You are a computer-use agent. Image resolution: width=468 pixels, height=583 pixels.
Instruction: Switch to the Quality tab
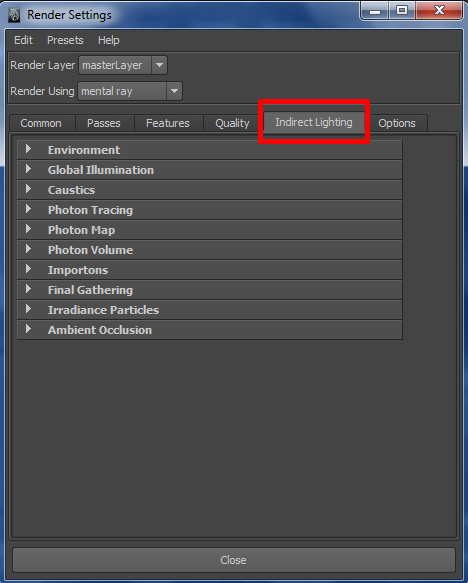[232, 123]
